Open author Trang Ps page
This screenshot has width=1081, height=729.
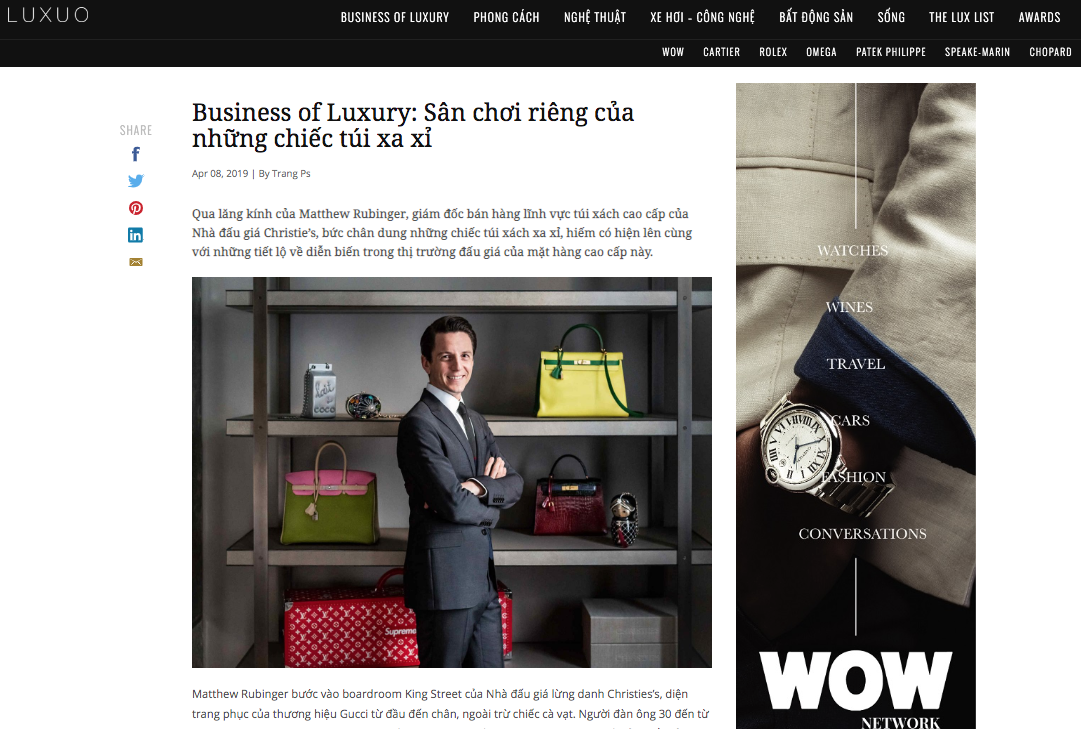(x=291, y=174)
